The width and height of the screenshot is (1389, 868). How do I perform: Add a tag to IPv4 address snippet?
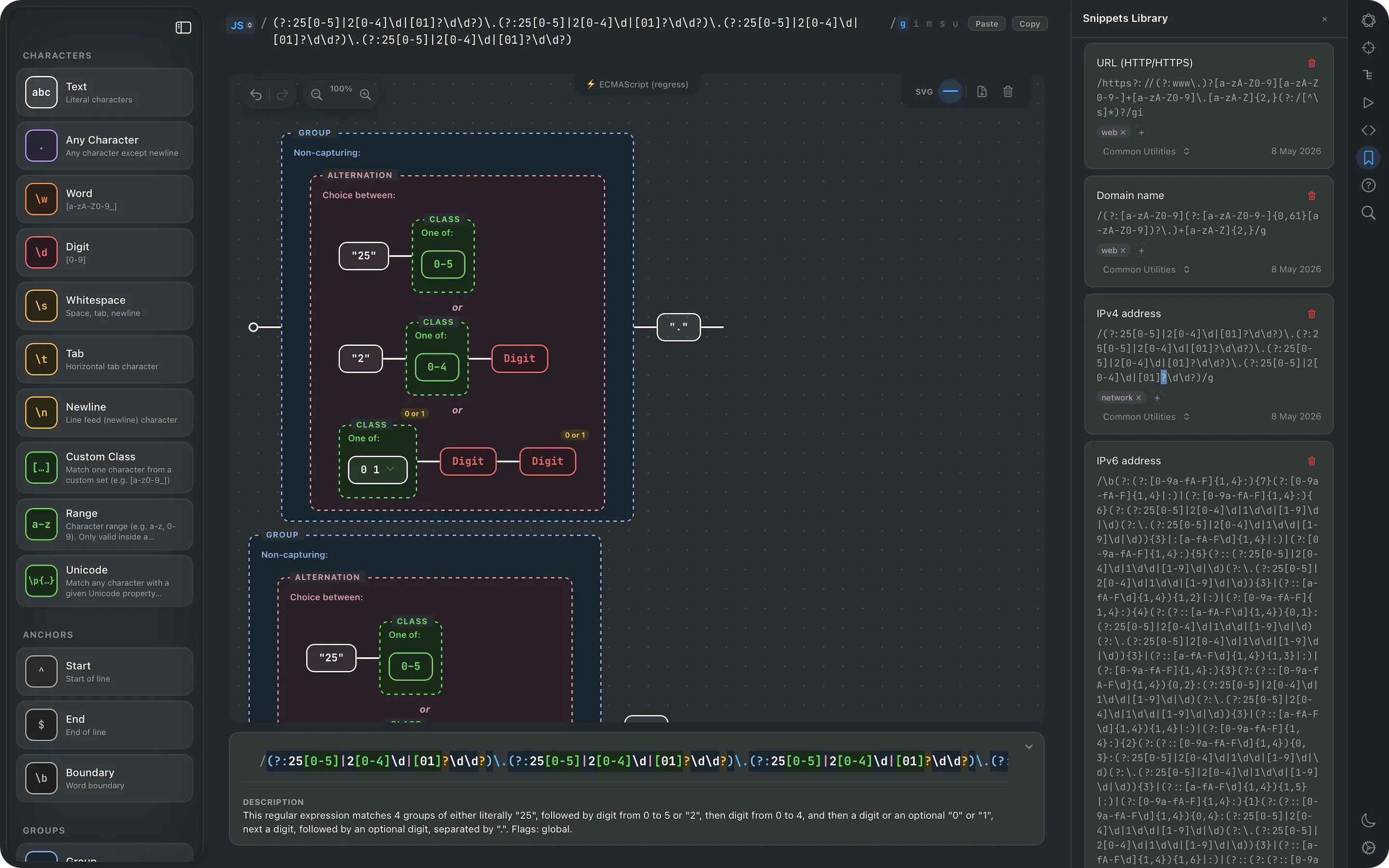click(1157, 398)
